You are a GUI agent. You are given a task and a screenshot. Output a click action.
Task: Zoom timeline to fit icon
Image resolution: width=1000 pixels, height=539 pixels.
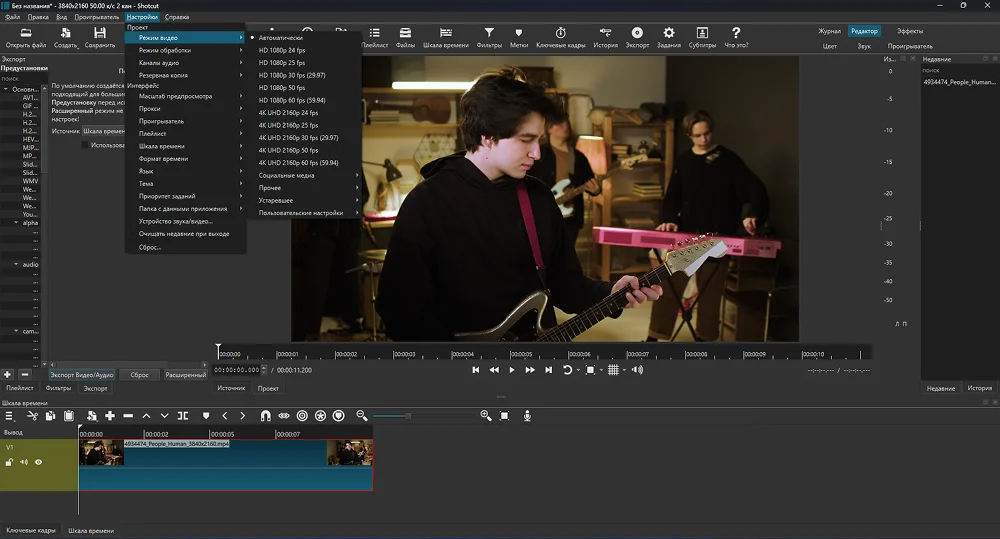[504, 416]
